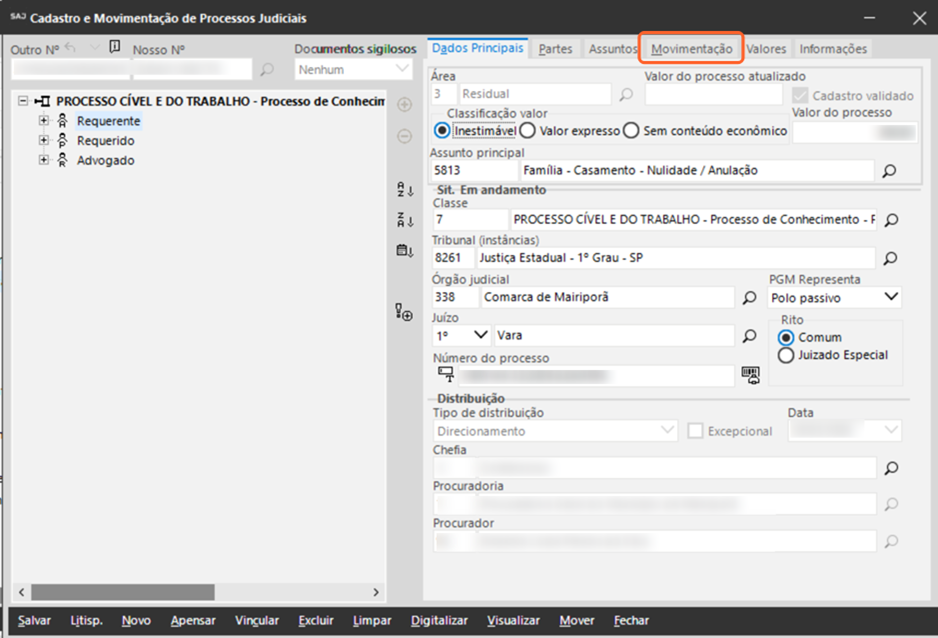Click the horizontal scrollbar in tree panel
The image size is (938, 638).
(200, 592)
